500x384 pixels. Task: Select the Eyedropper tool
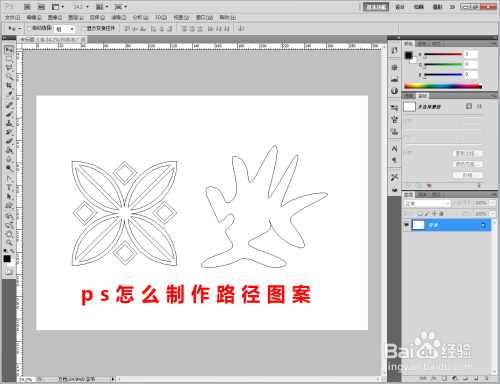(x=9, y=95)
